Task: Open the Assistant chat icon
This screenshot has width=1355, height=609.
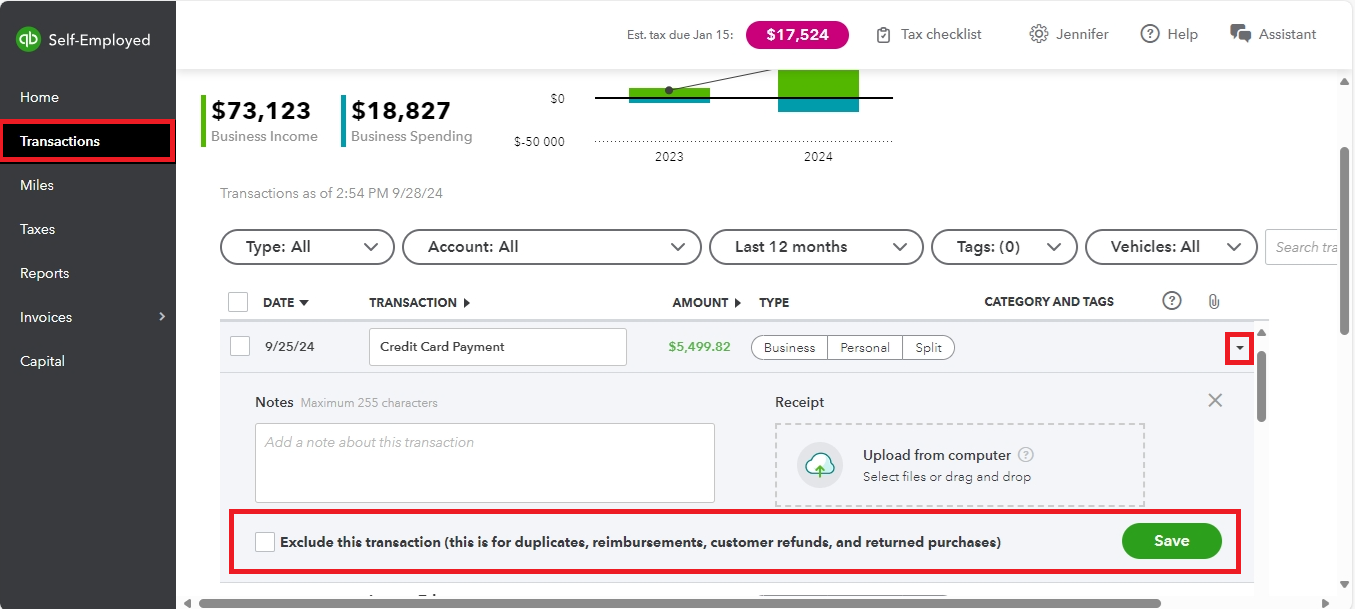Action: (x=1240, y=34)
